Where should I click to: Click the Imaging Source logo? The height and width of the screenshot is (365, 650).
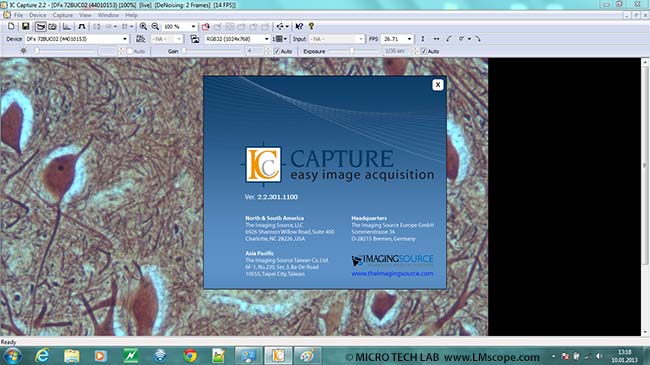(x=392, y=260)
